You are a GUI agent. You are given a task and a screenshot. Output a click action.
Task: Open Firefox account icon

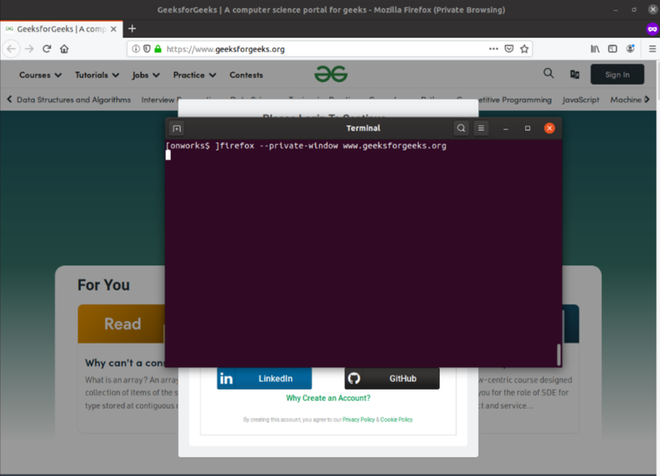coord(630,49)
